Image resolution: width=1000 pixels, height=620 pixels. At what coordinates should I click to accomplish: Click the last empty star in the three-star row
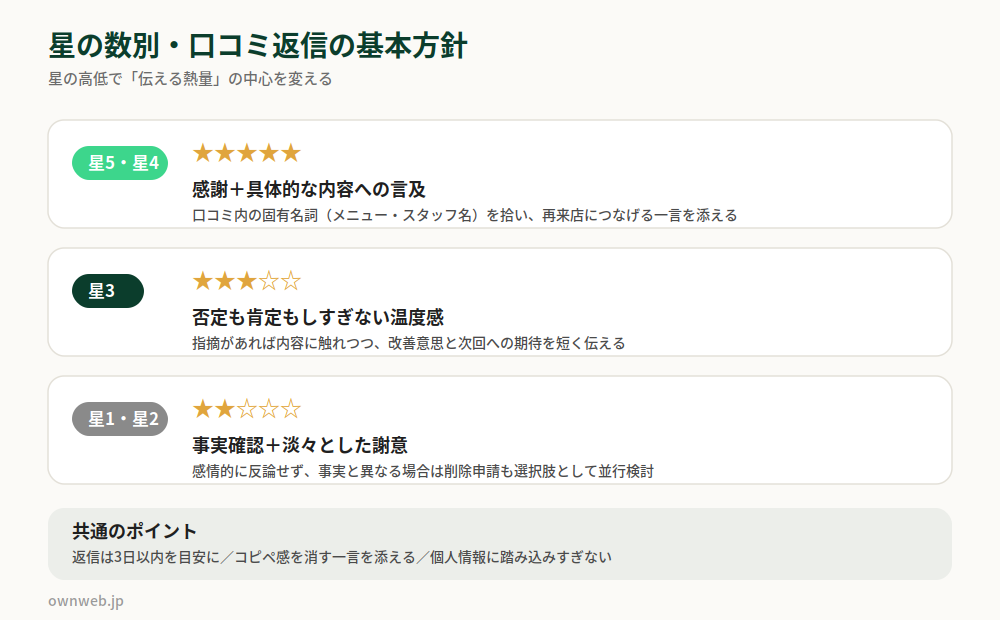click(x=291, y=281)
